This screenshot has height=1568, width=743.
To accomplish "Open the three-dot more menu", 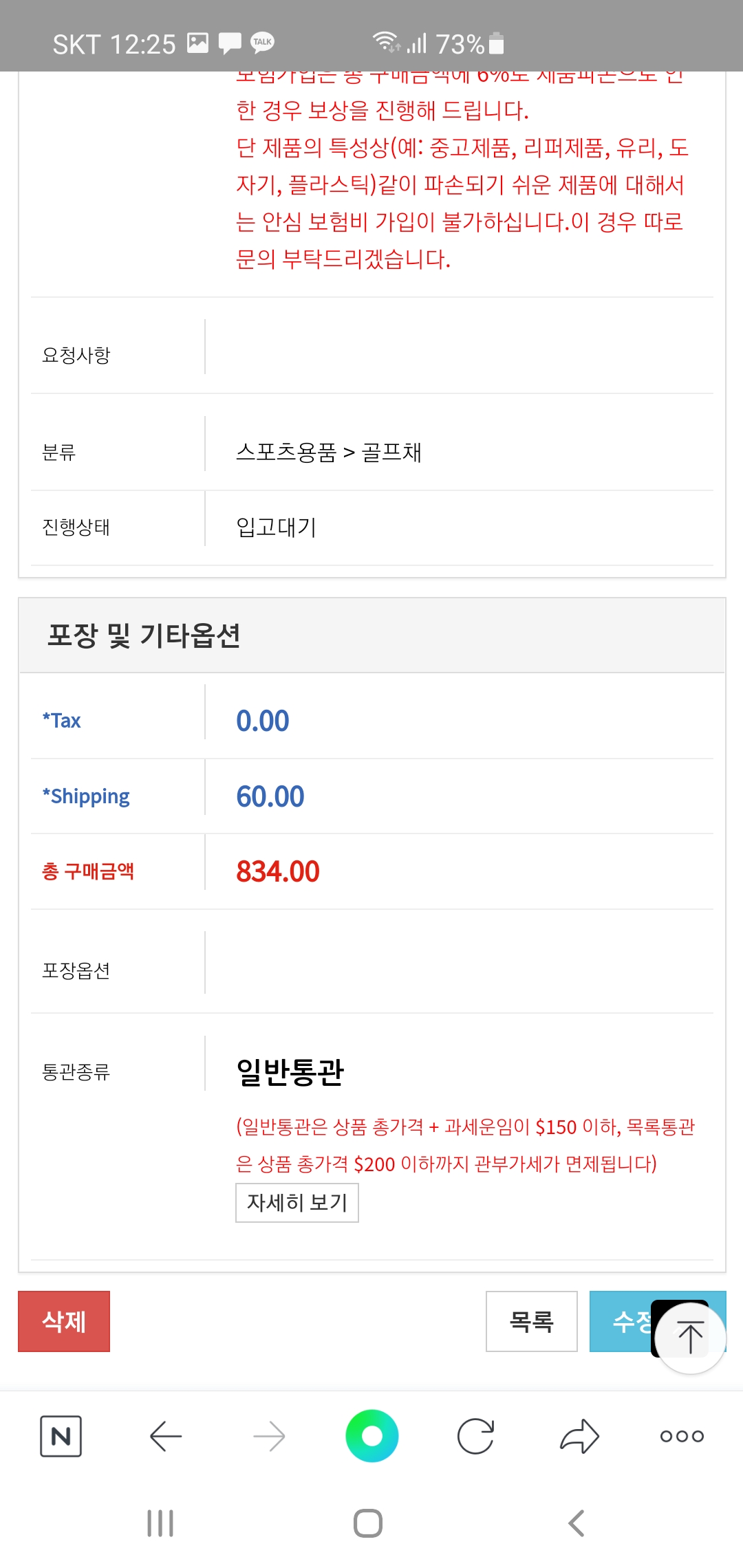I will [x=682, y=1436].
